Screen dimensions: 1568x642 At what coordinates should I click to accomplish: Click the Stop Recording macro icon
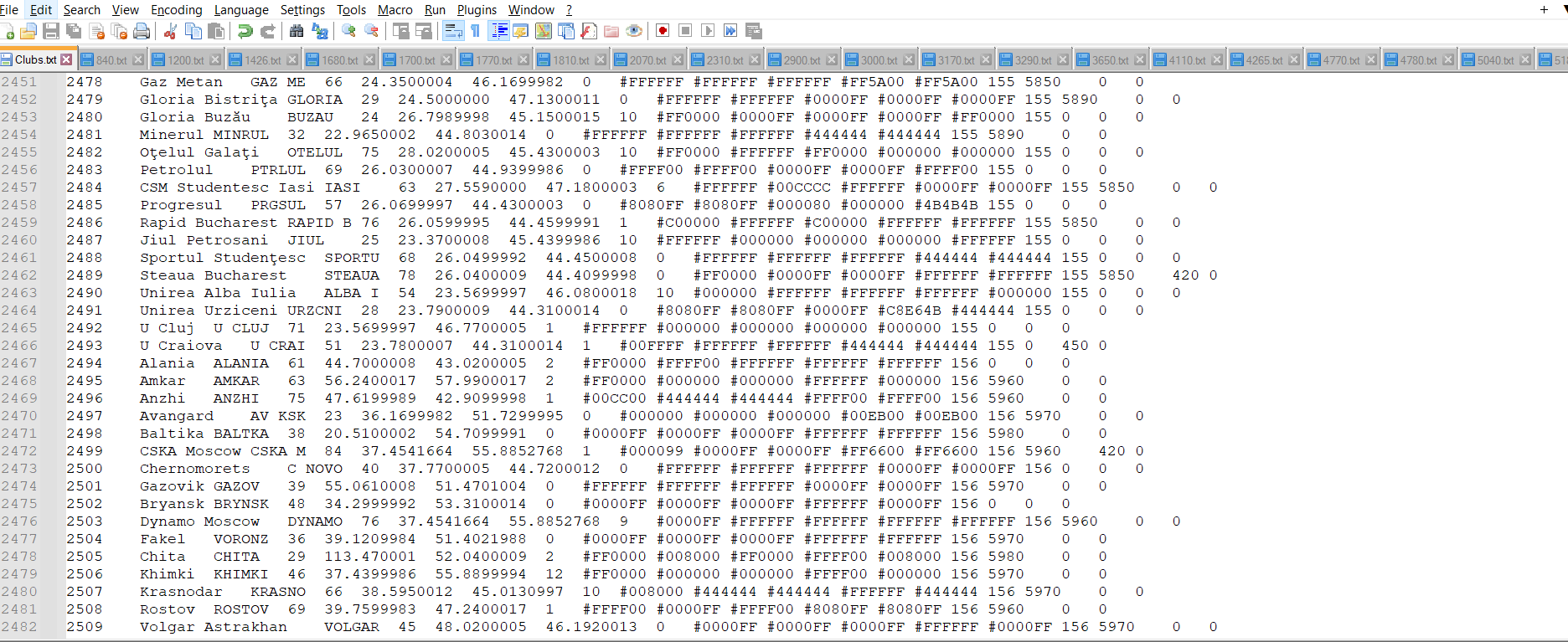click(685, 32)
